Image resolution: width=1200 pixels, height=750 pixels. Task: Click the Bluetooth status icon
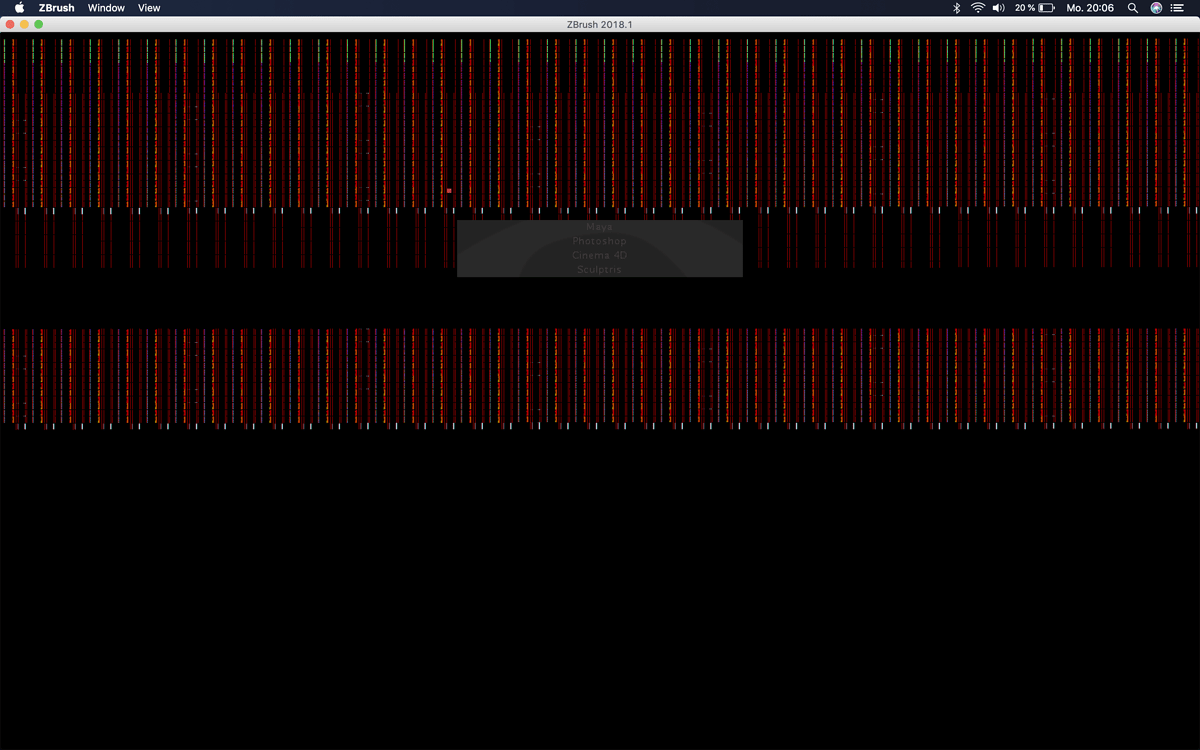tap(956, 8)
